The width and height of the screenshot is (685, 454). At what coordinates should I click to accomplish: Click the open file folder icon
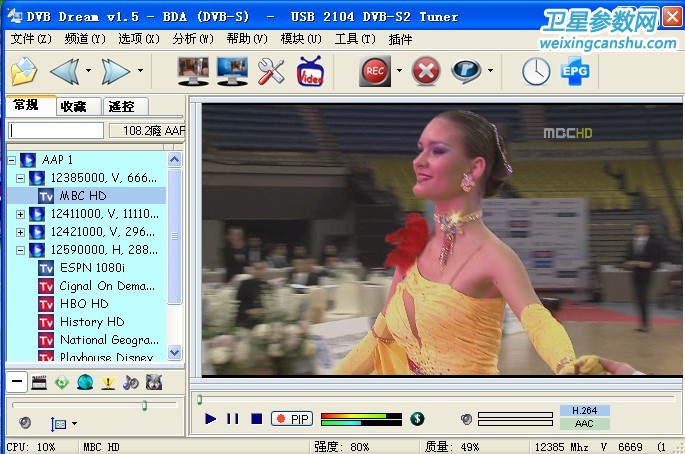[23, 71]
